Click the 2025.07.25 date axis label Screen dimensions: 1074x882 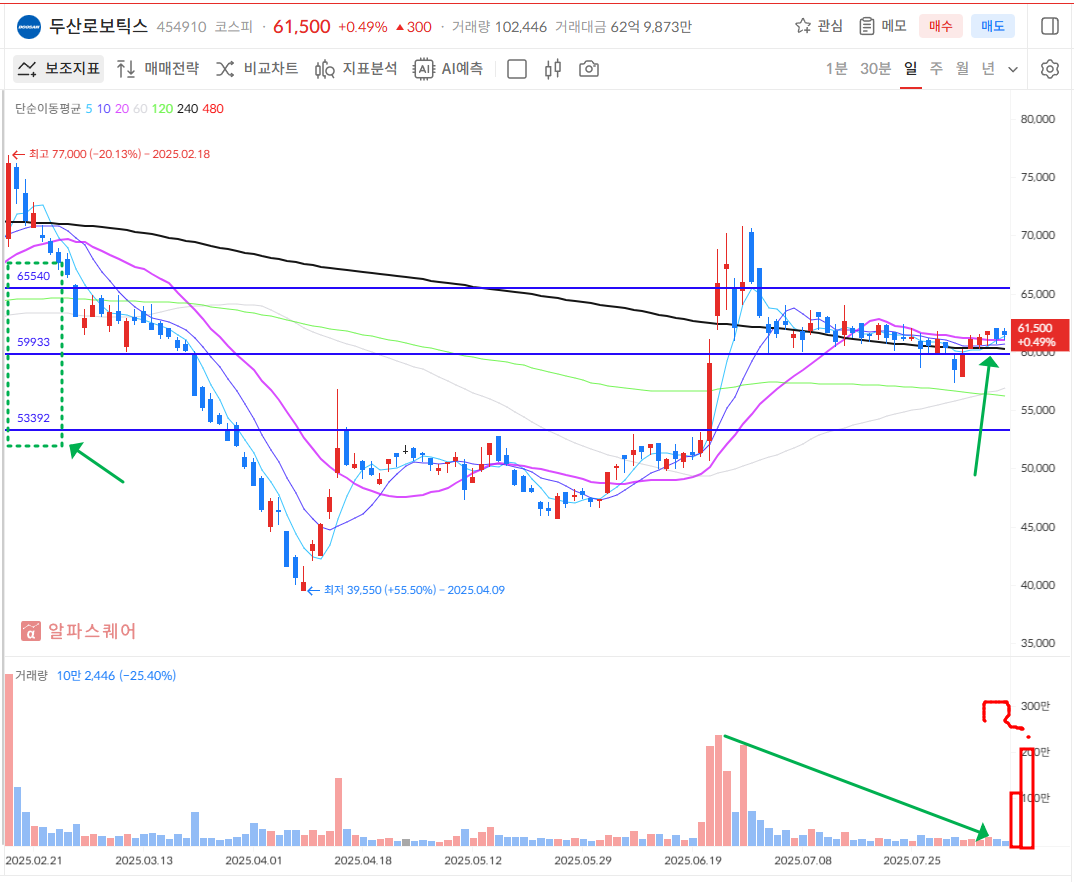912,860
